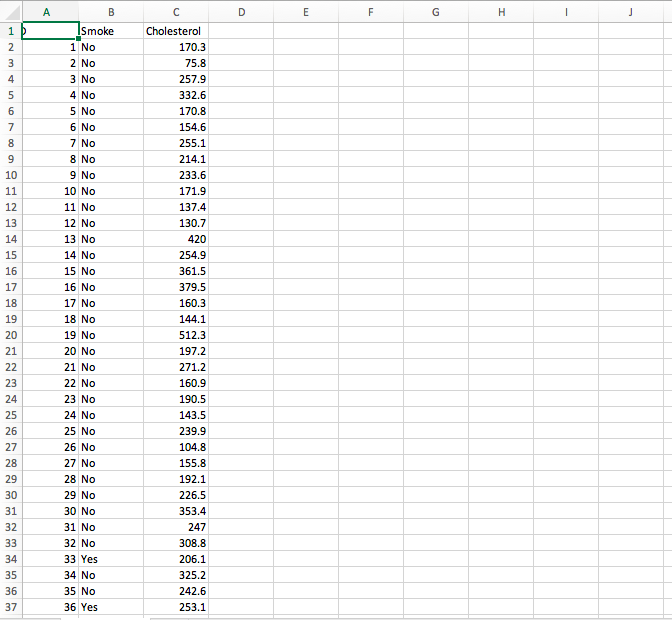Select column A header

point(50,12)
